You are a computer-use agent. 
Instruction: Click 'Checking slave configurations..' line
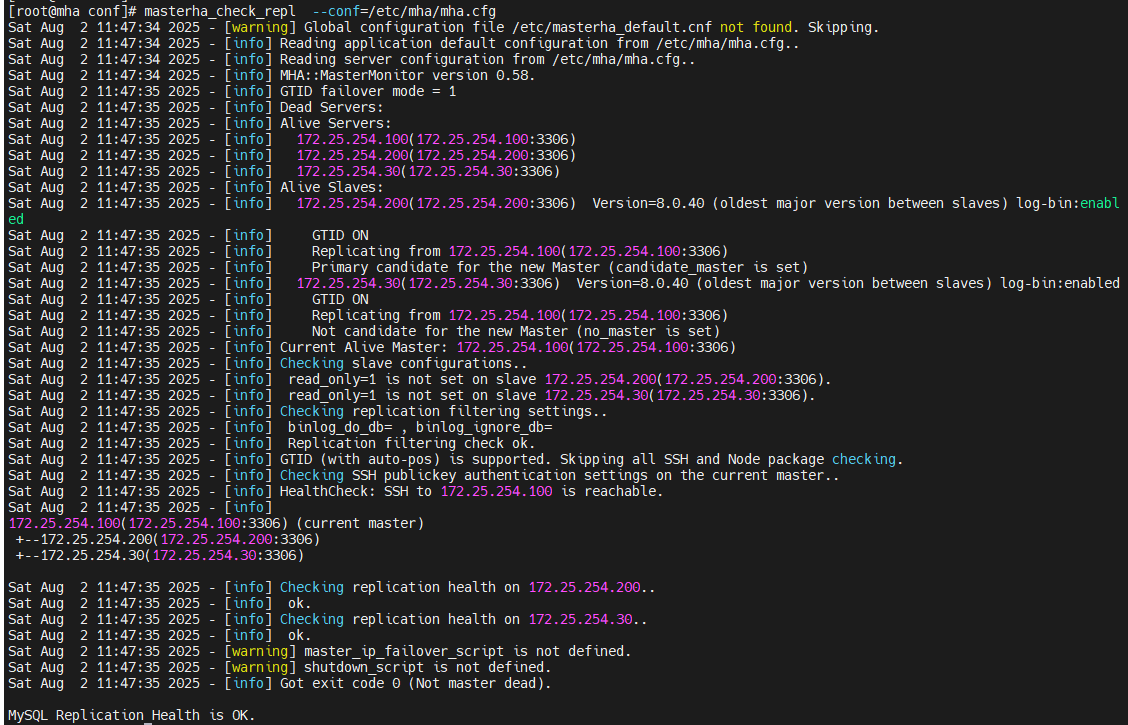pos(404,363)
